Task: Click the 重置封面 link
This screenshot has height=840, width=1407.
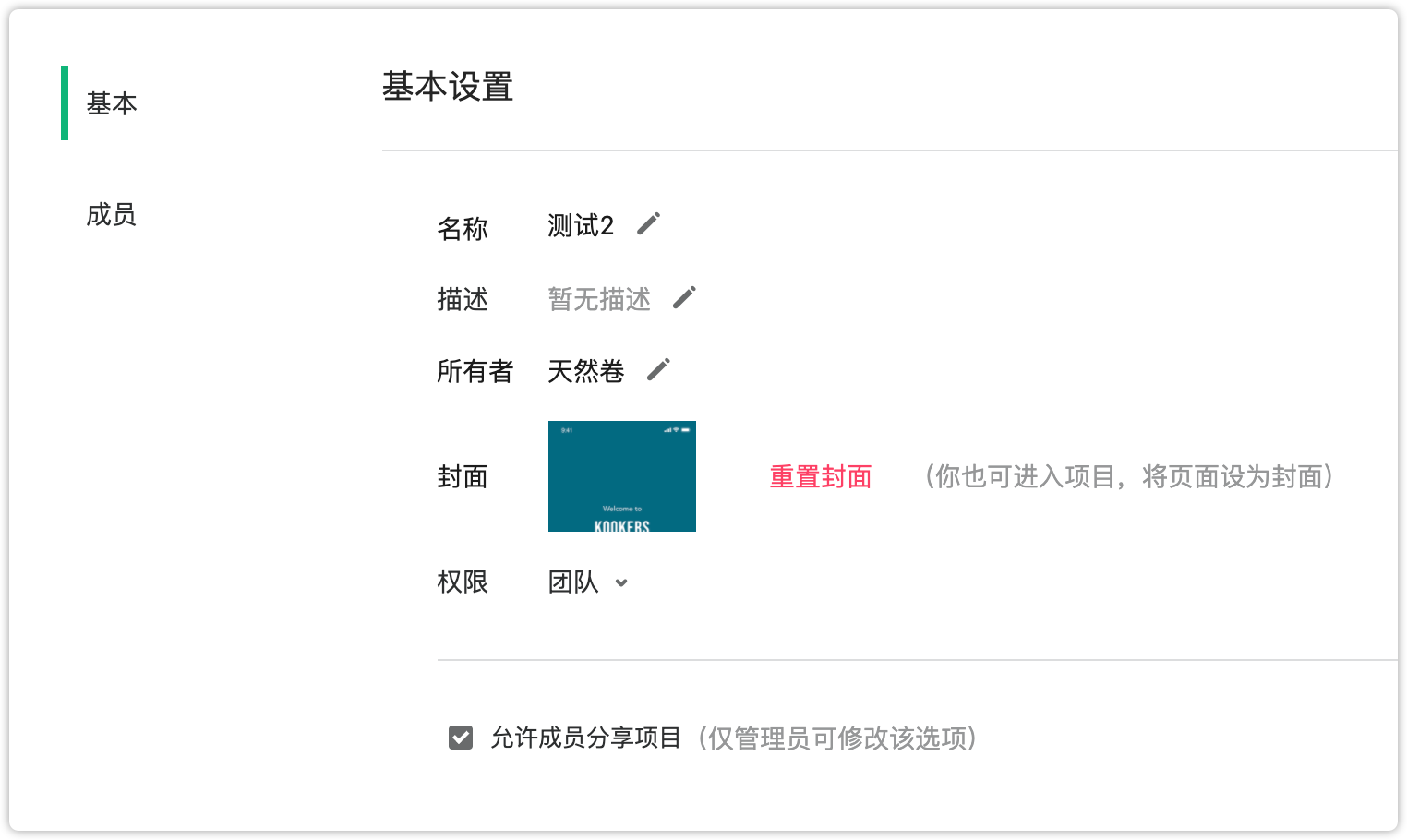Action: [x=821, y=477]
